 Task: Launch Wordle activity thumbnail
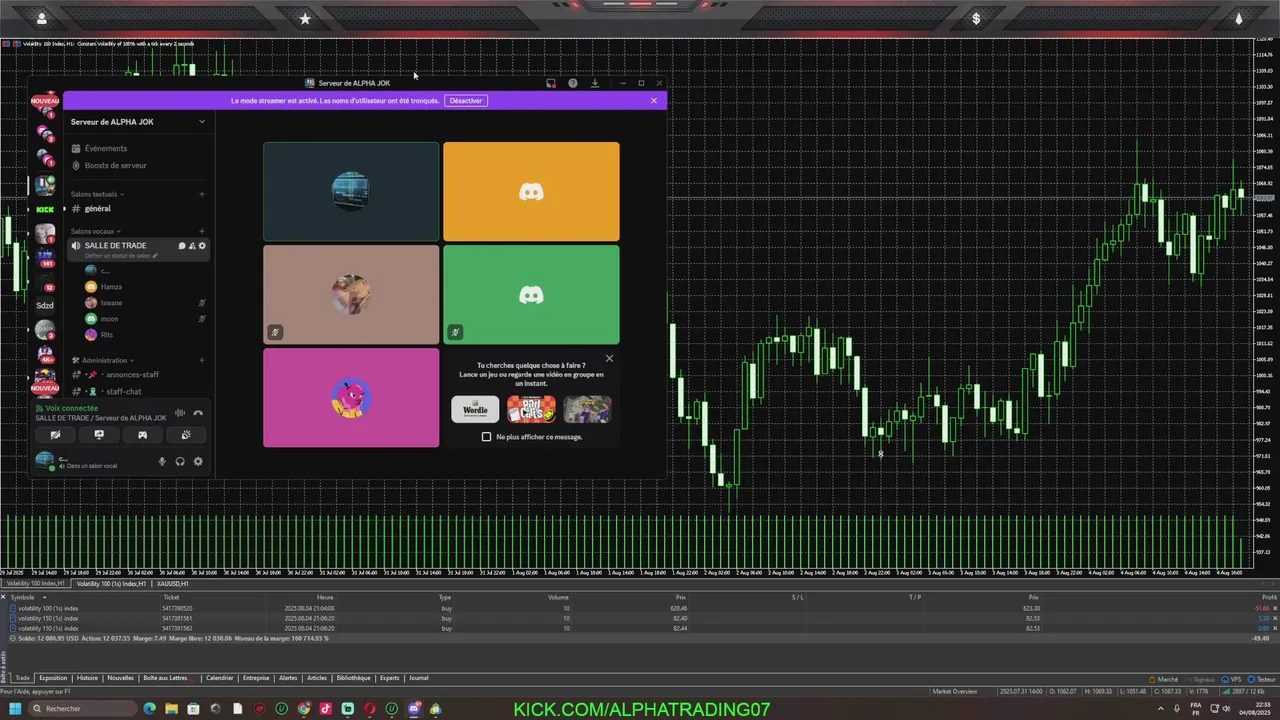coord(475,409)
